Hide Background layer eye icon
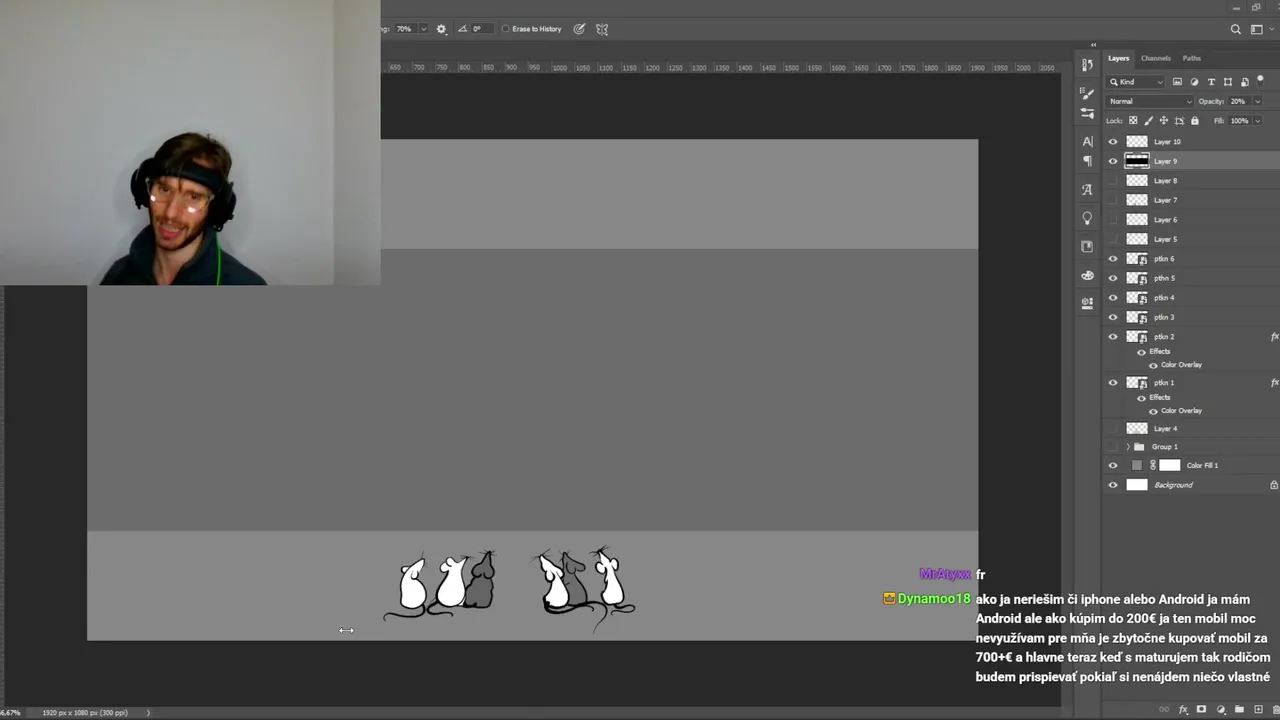This screenshot has width=1280, height=720. [x=1113, y=485]
